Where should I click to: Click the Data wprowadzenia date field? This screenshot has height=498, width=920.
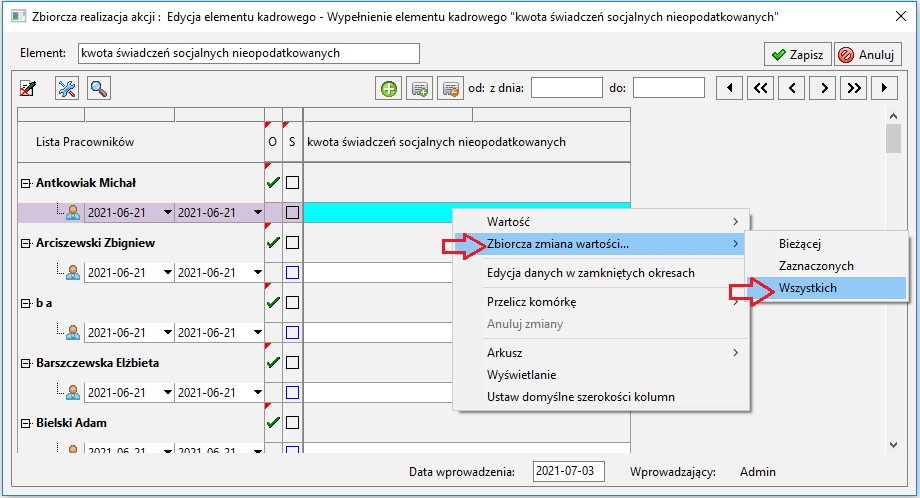pyautogui.click(x=569, y=471)
